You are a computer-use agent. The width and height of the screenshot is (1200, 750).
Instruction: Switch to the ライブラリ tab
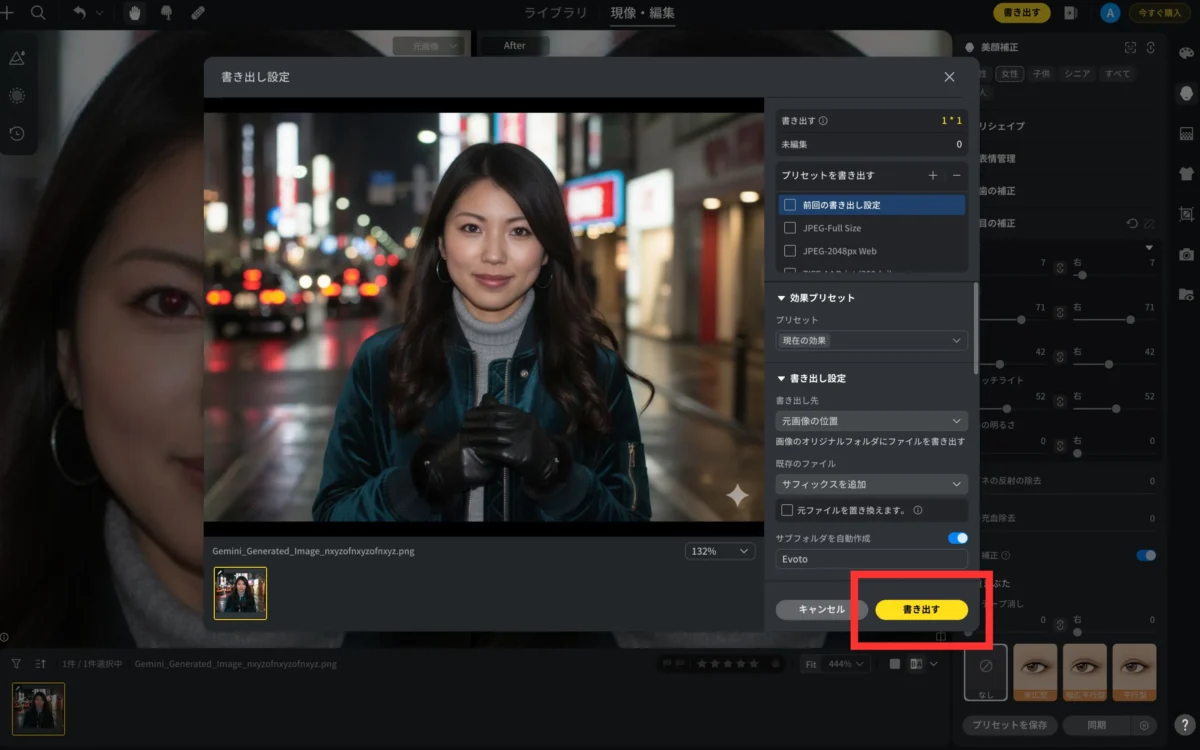(556, 13)
